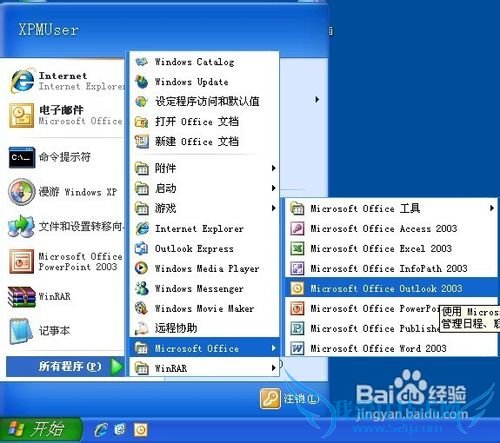The width and height of the screenshot is (500, 443).
Task: Launch the command prompt icon
Action: 22,157
